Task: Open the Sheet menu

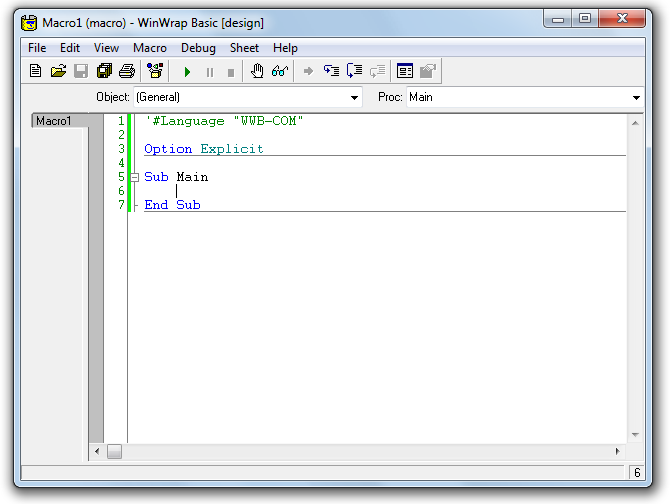Action: tap(244, 48)
